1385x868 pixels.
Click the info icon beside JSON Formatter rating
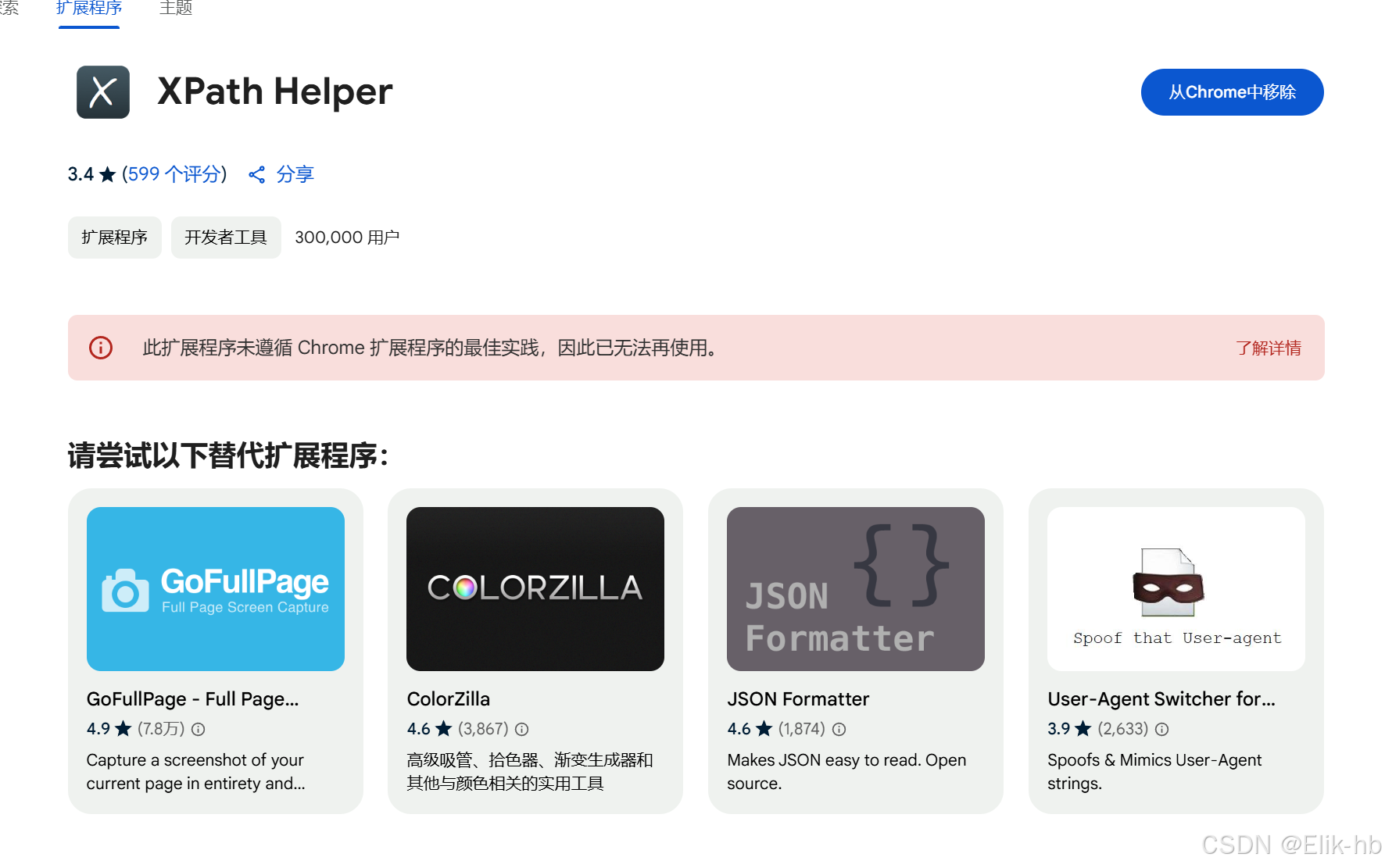pos(839,729)
